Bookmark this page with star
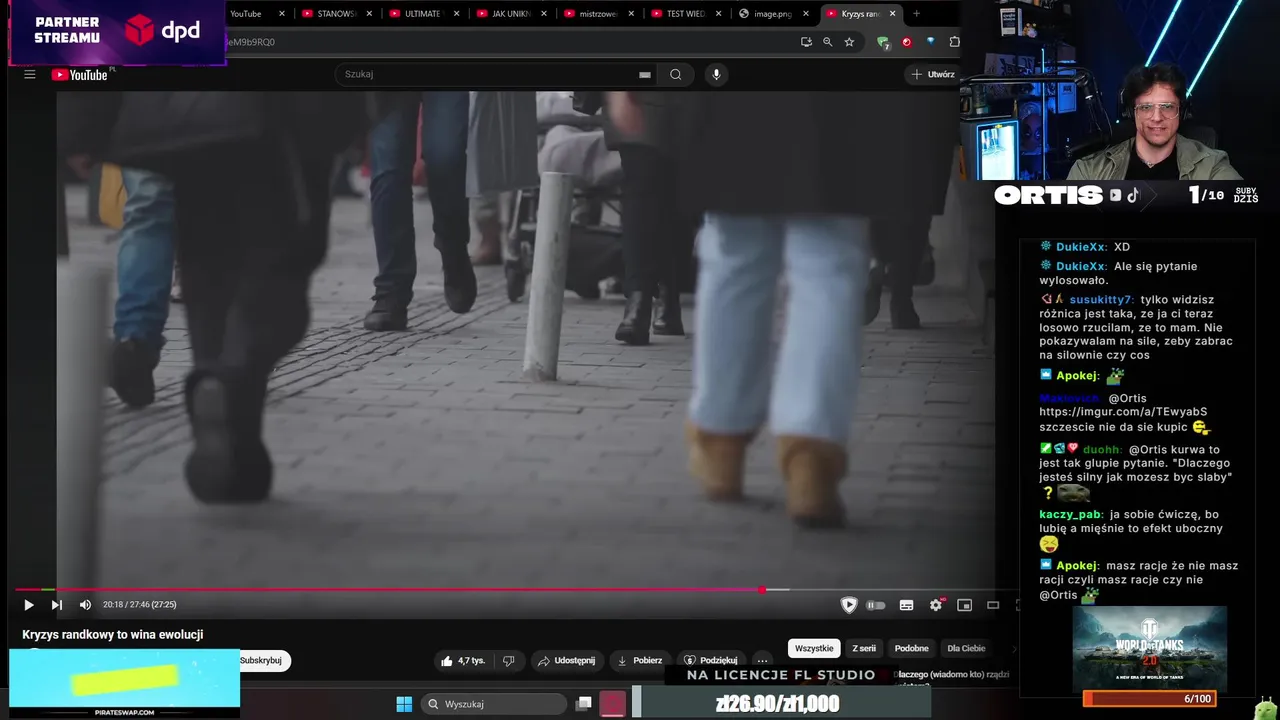Viewport: 1280px width, 720px height. tap(849, 42)
